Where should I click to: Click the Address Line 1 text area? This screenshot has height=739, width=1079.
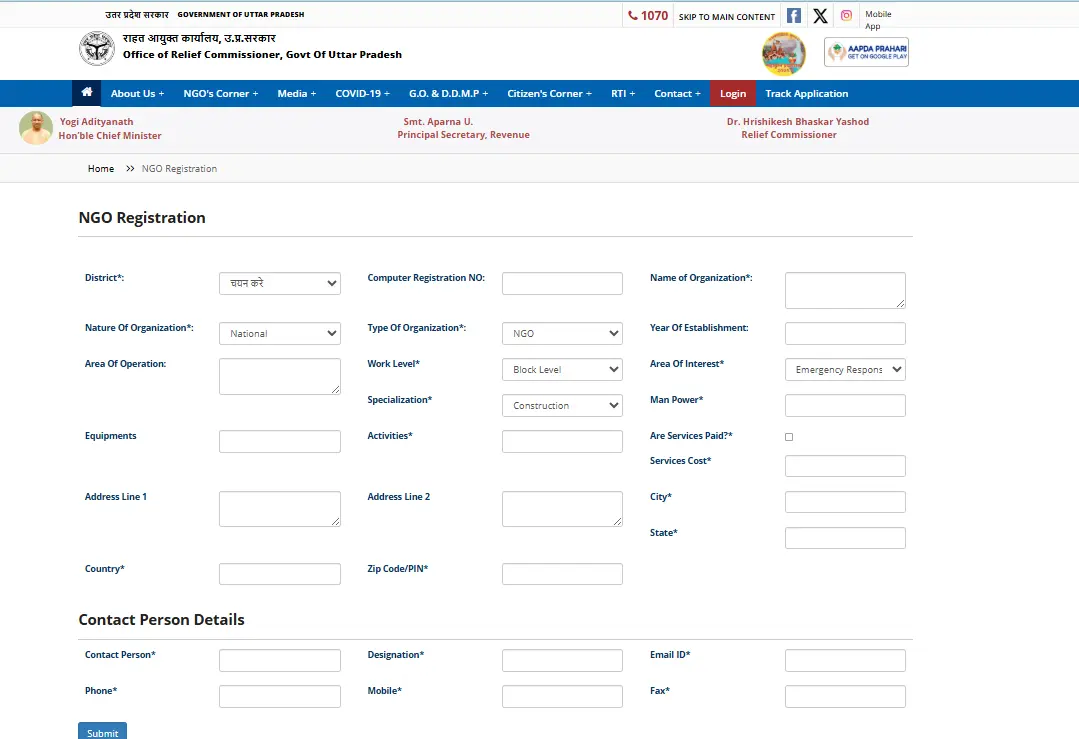pos(280,509)
